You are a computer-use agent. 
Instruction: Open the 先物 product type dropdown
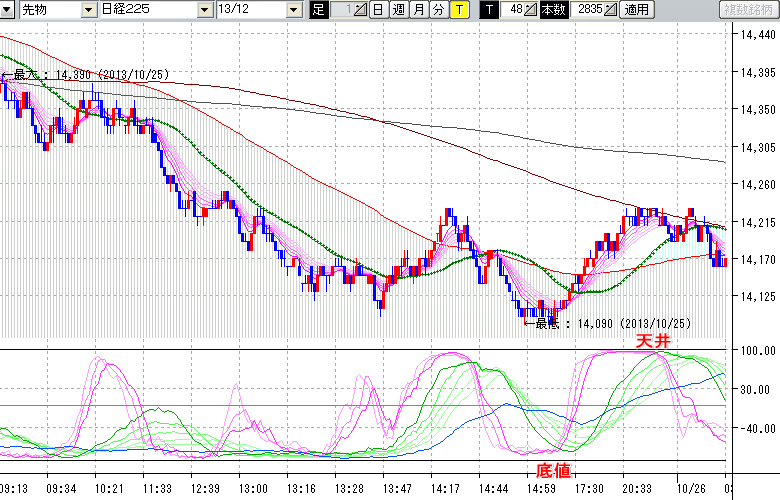click(x=45, y=10)
